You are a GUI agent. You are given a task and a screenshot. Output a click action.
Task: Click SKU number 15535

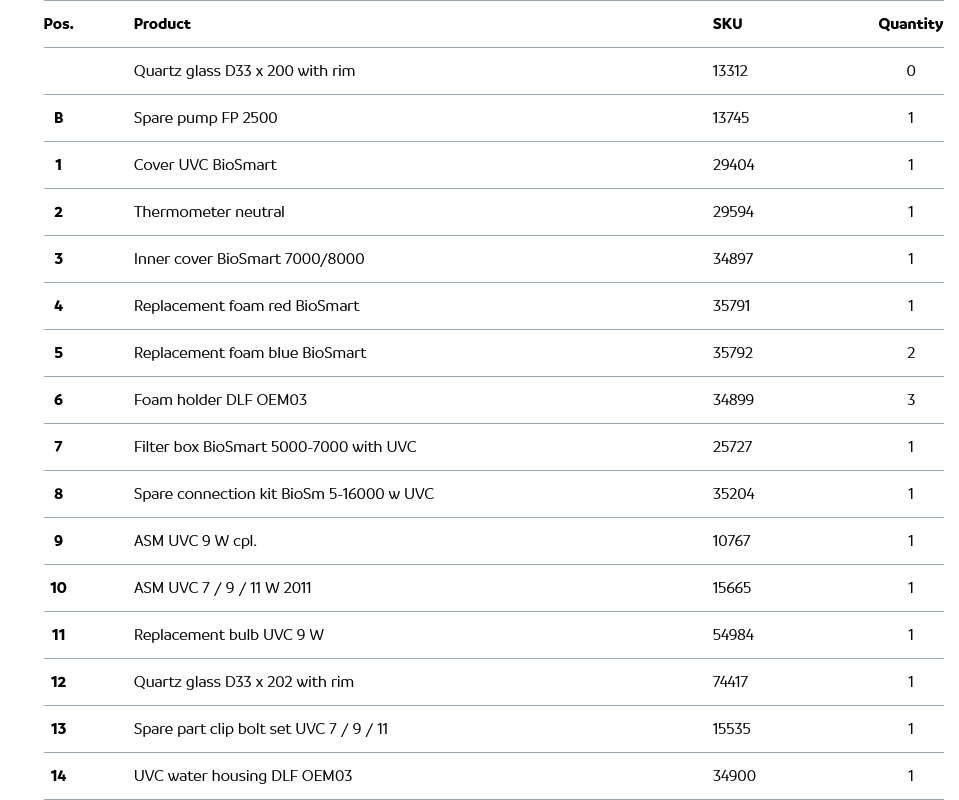[731, 729]
